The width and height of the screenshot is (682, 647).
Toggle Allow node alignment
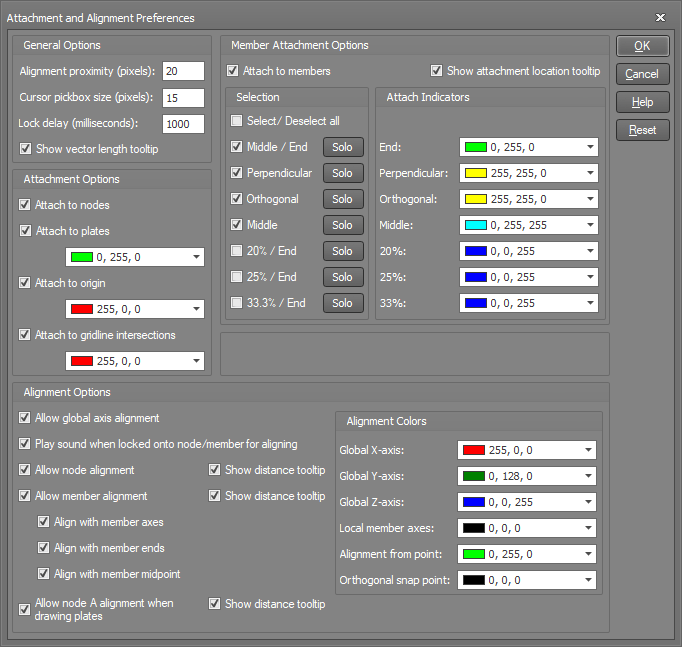tap(25, 470)
